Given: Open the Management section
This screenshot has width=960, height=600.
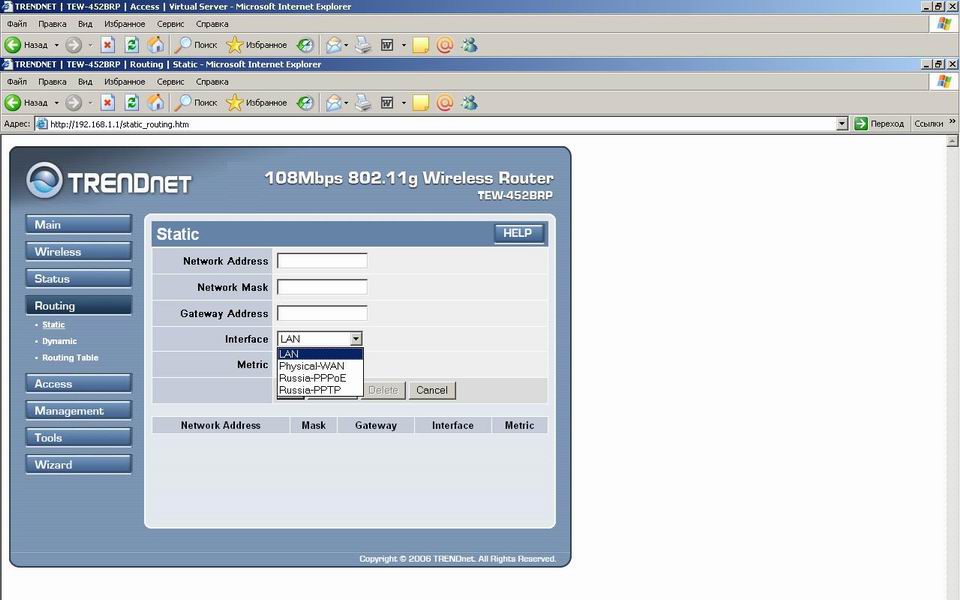Looking at the screenshot, I should 78,411.
